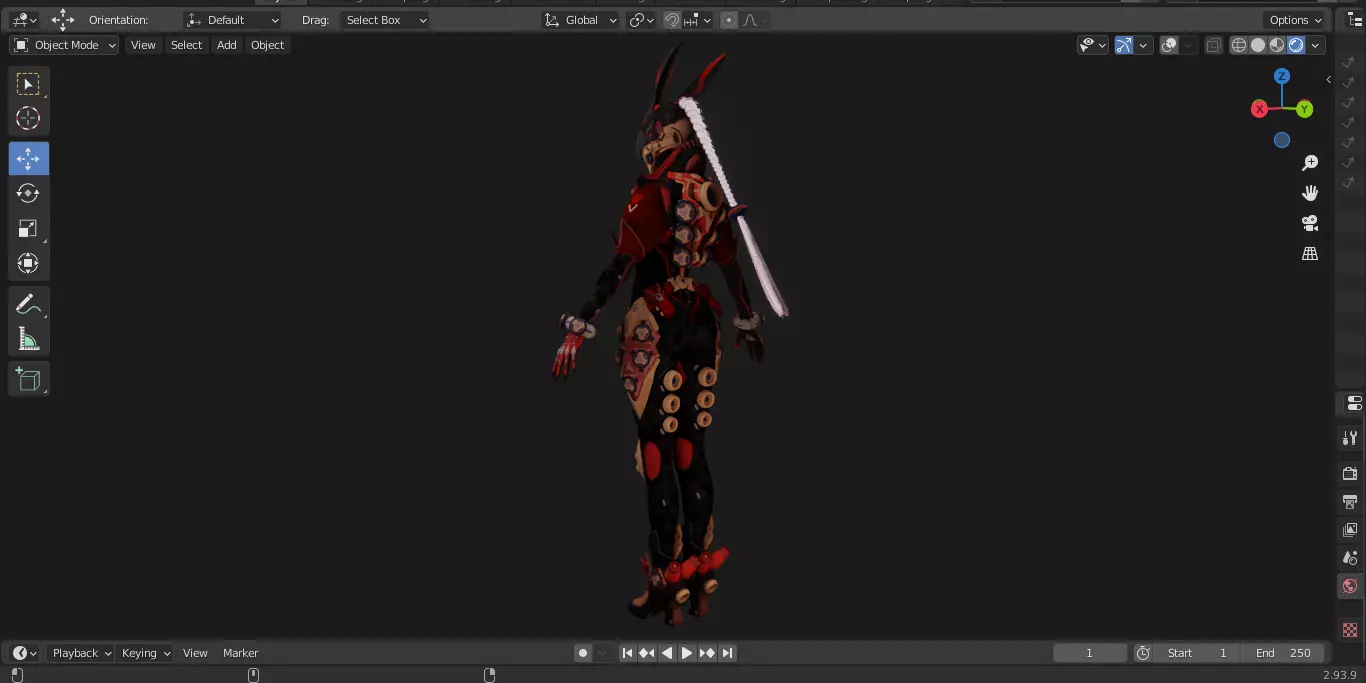Switch to solid shading
The image size is (1366, 683).
[x=1258, y=45]
